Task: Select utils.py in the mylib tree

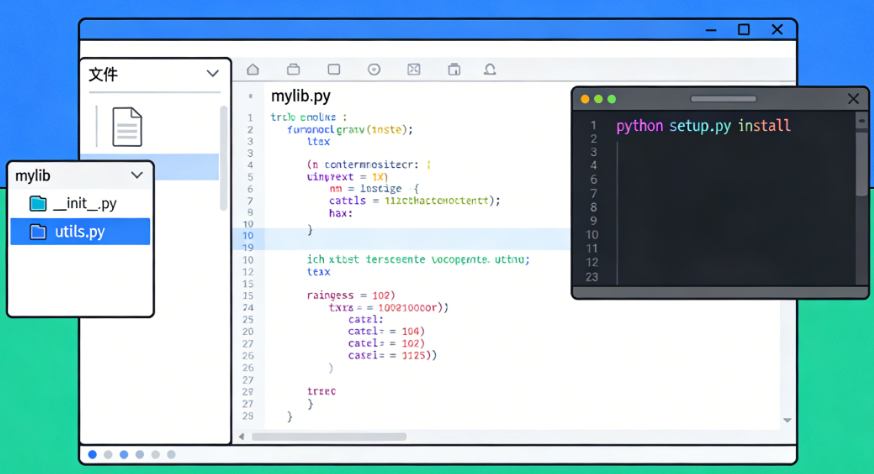Action: click(80, 231)
